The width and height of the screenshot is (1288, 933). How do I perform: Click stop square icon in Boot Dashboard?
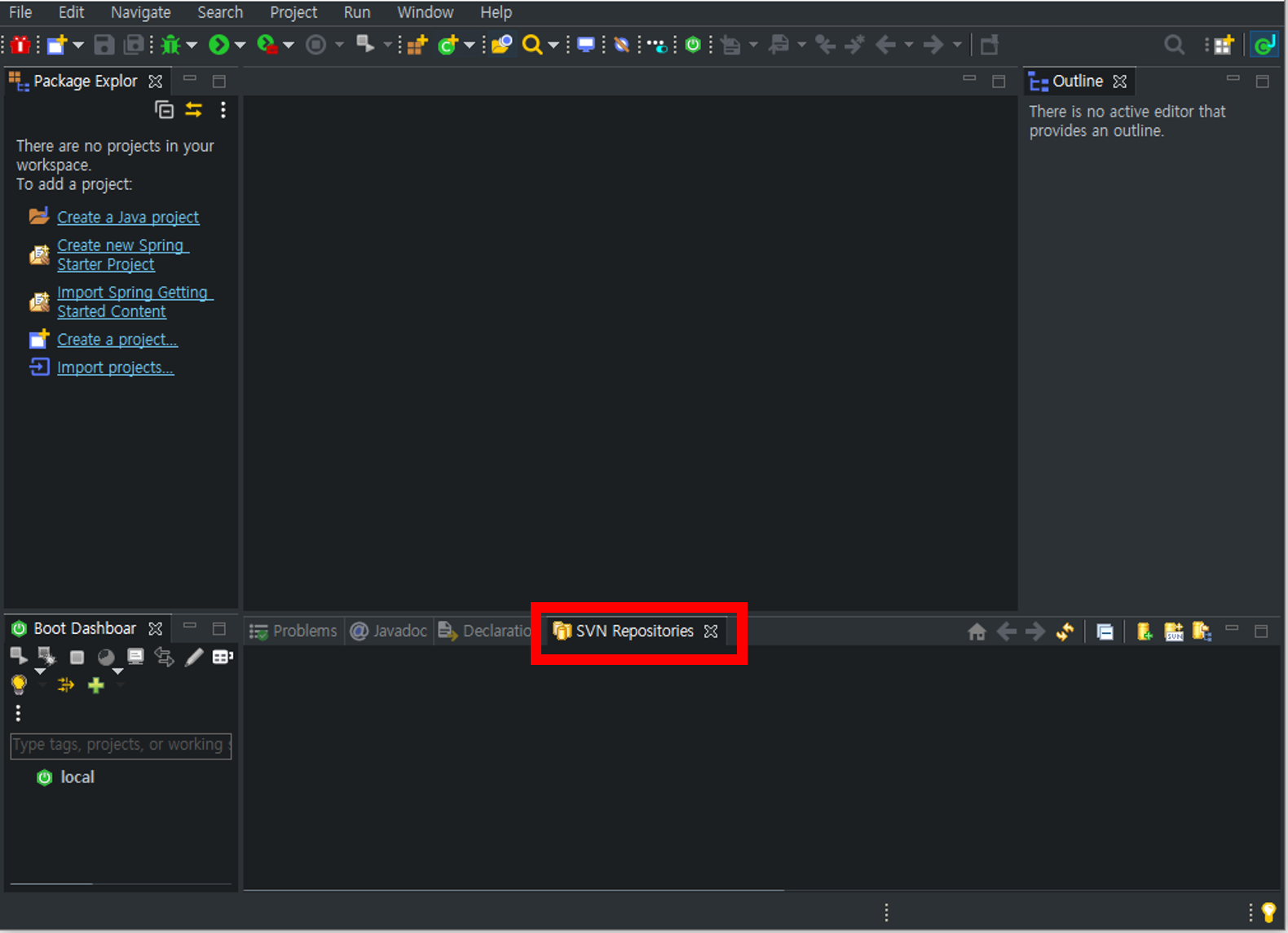tap(77, 657)
